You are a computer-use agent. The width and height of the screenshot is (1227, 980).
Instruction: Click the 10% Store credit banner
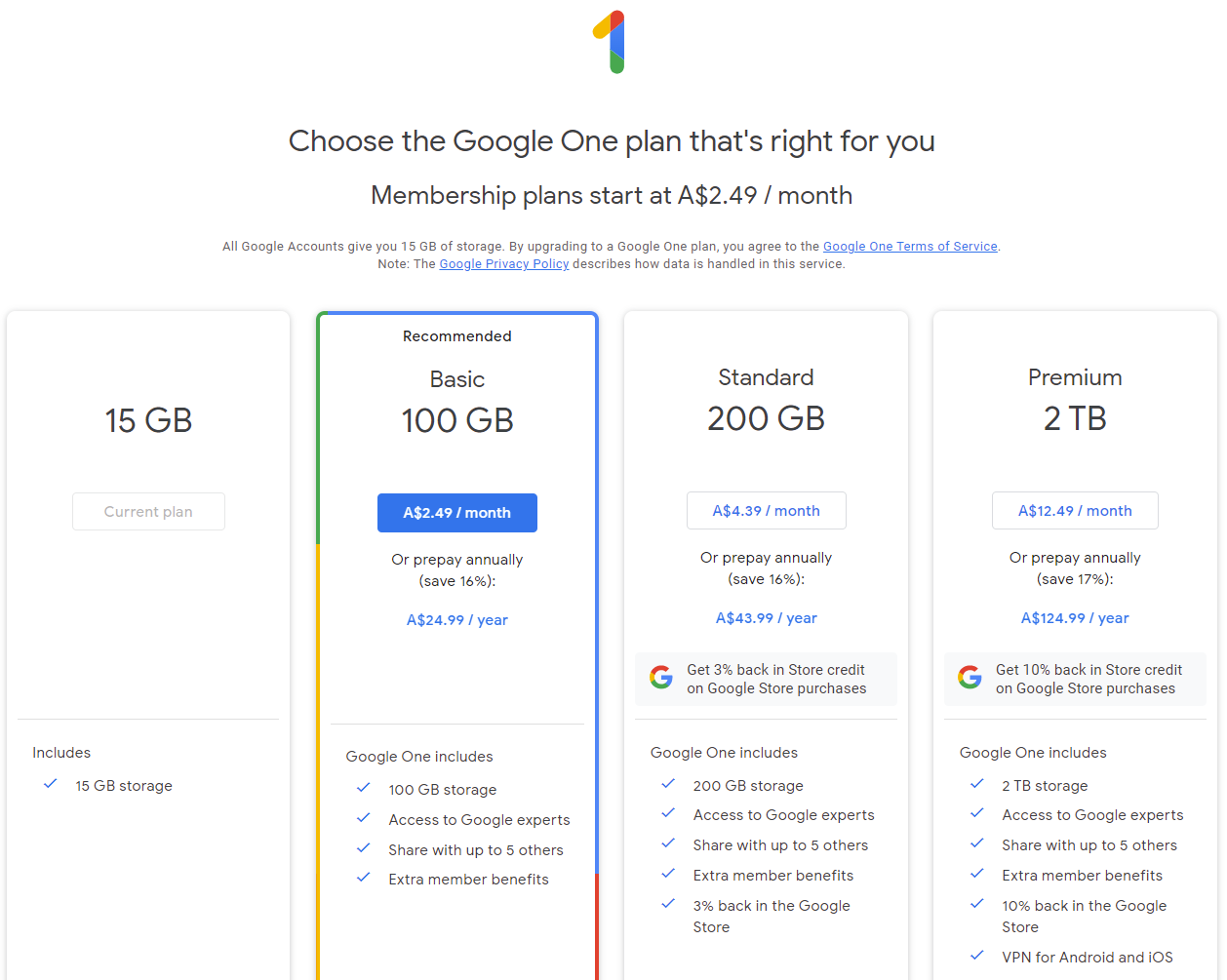1075,679
